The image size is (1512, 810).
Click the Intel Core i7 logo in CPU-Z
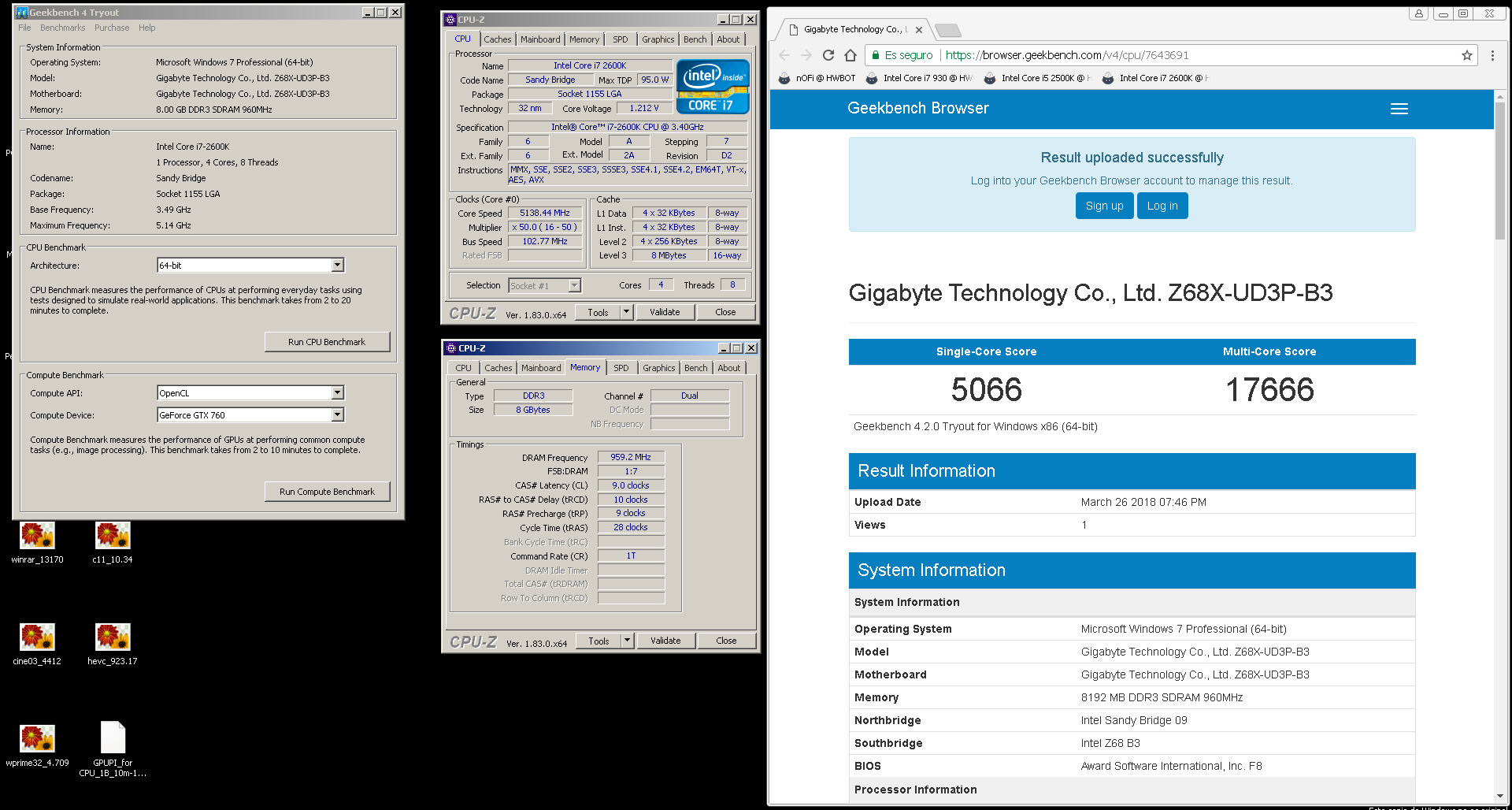[x=713, y=87]
